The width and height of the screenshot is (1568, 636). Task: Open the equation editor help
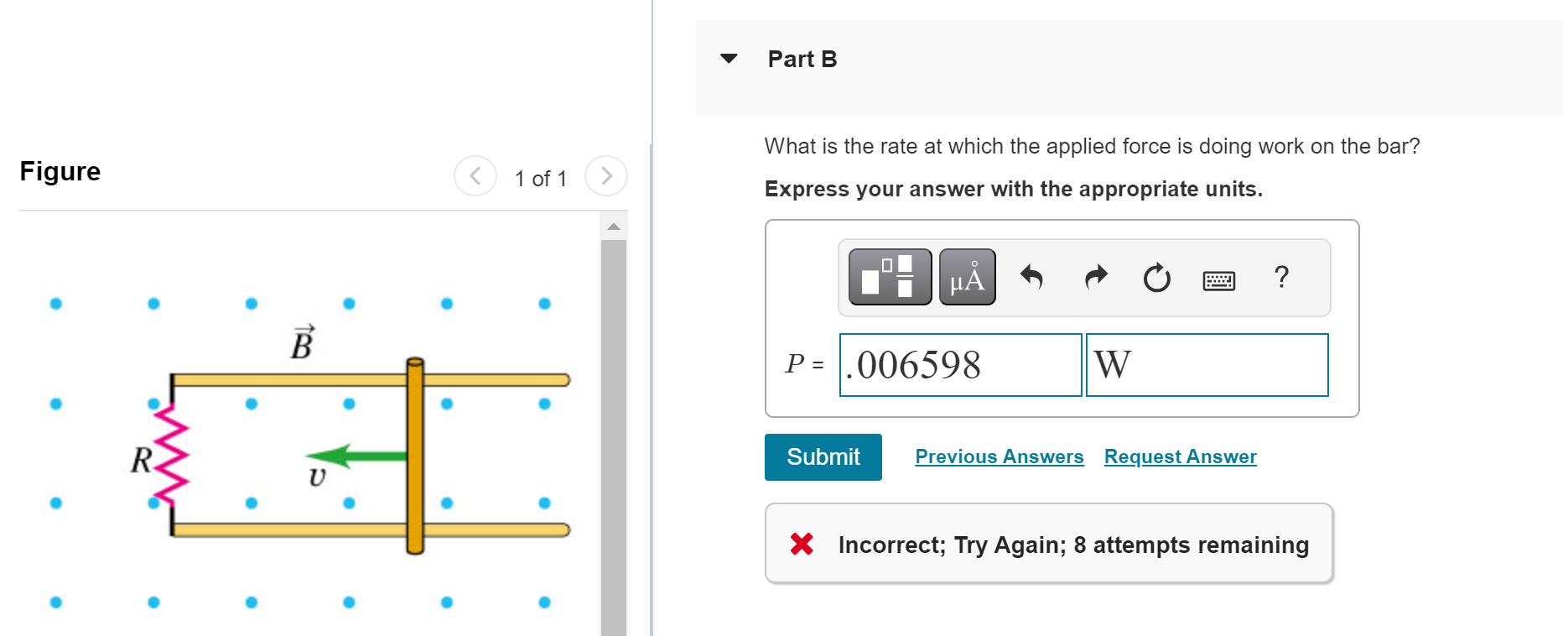click(x=1281, y=278)
